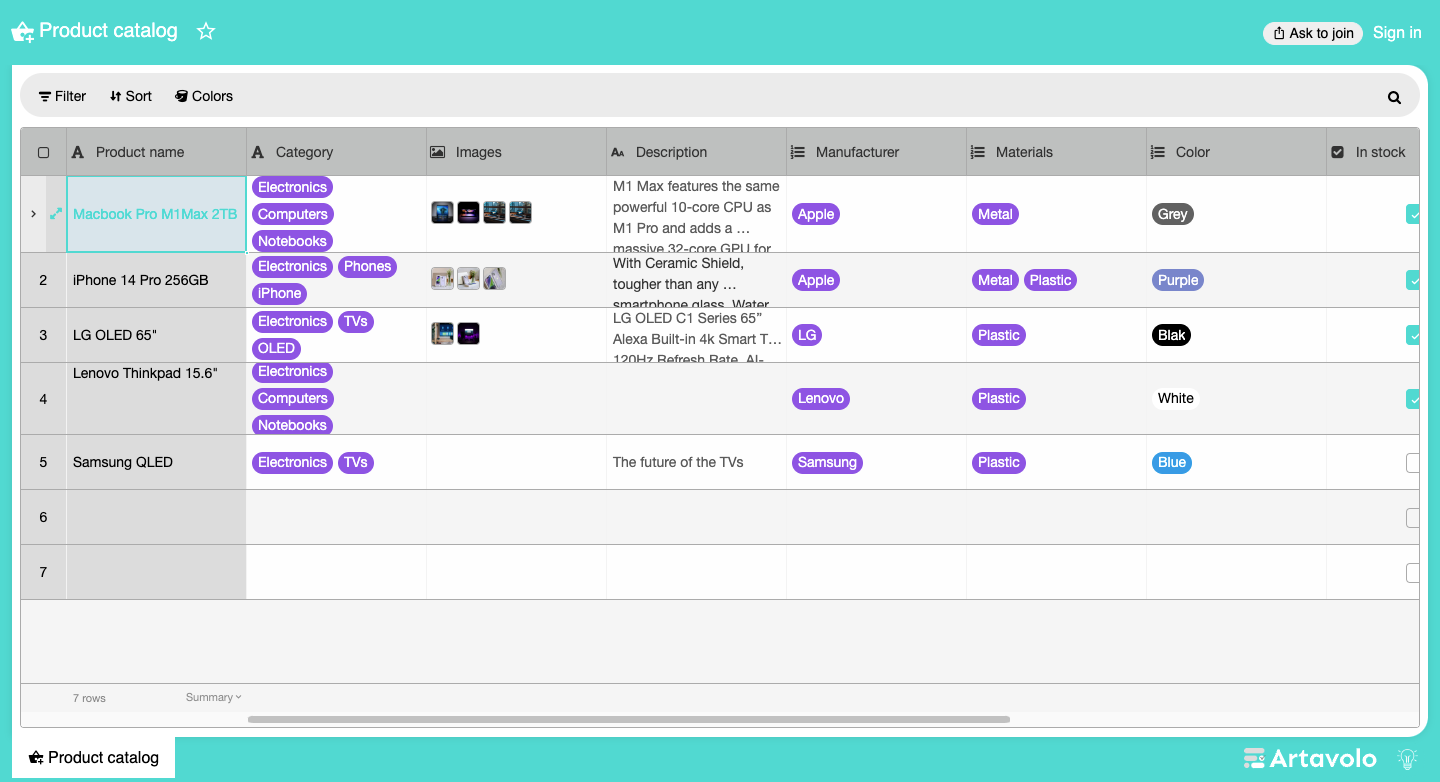Uncheck In stock for Lenovo Thinkpad row
Viewport: 1440px width, 782px height.
tap(1413, 399)
